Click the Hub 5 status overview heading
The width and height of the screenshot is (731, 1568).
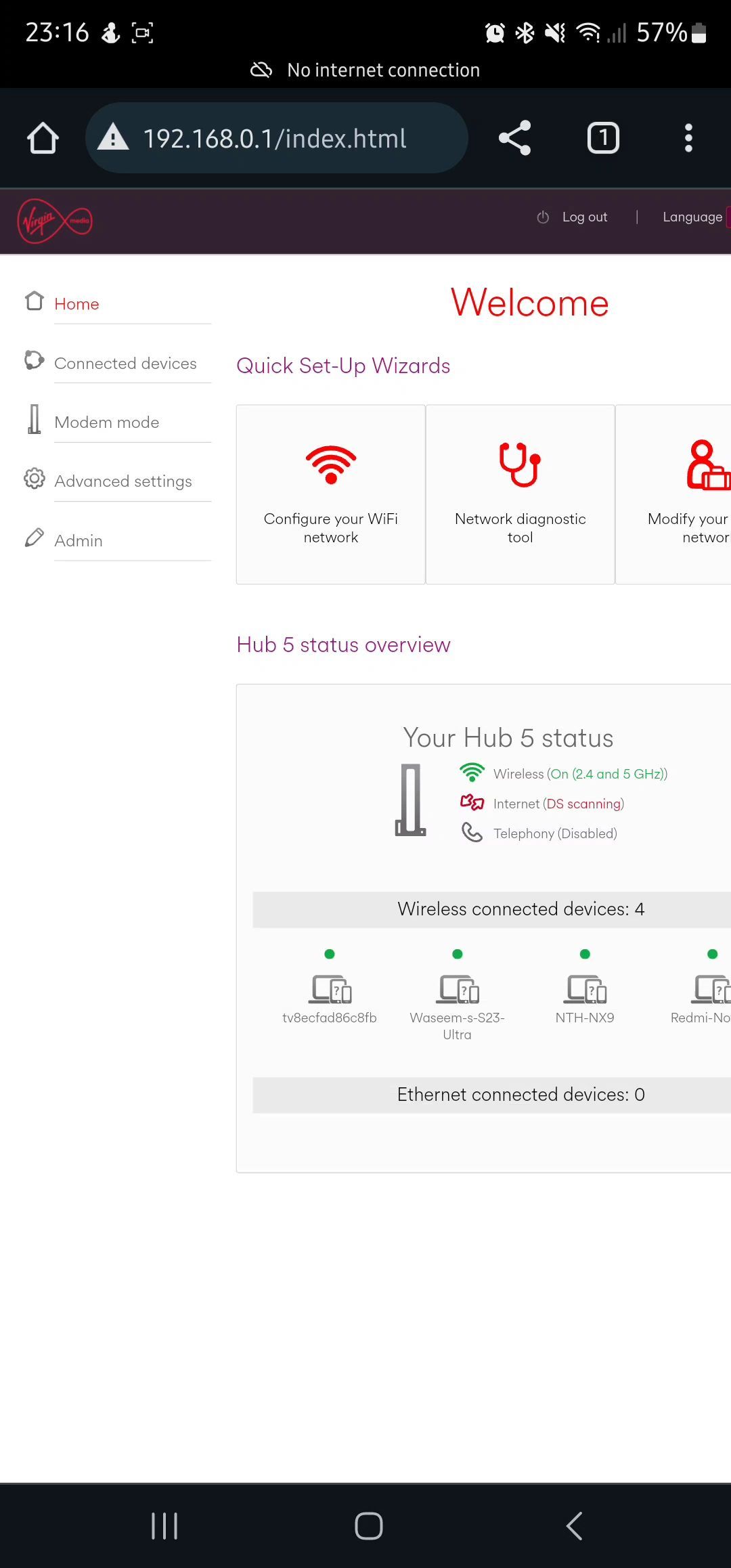[x=343, y=645]
